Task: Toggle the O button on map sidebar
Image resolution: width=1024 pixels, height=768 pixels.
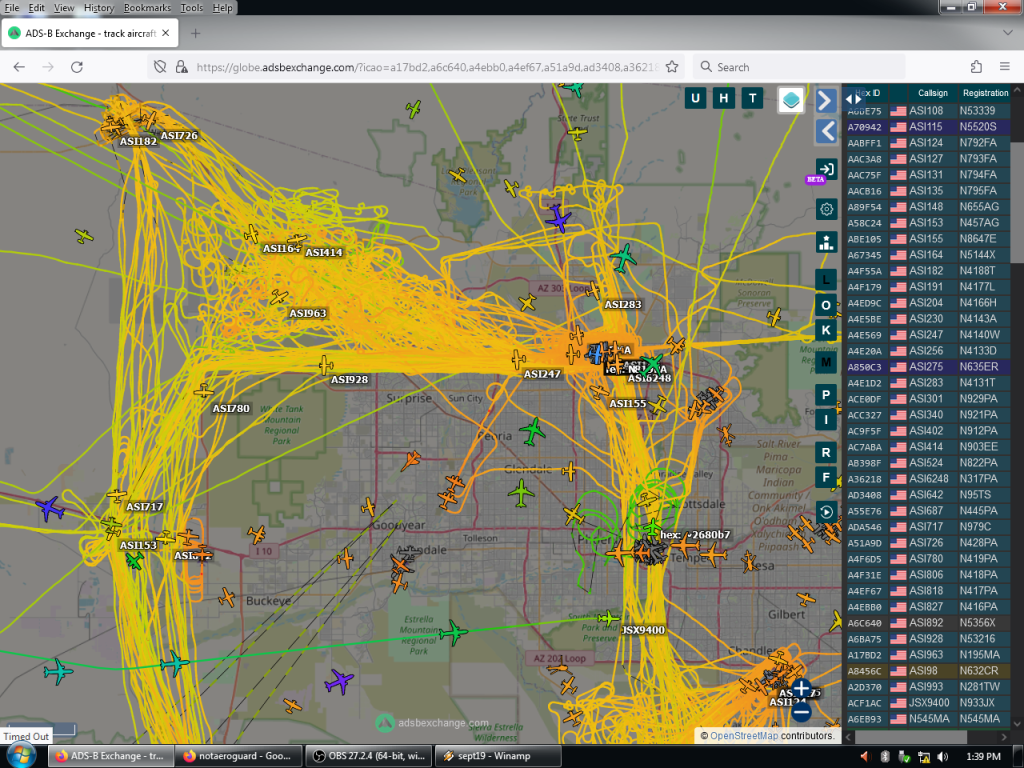Action: 826,305
